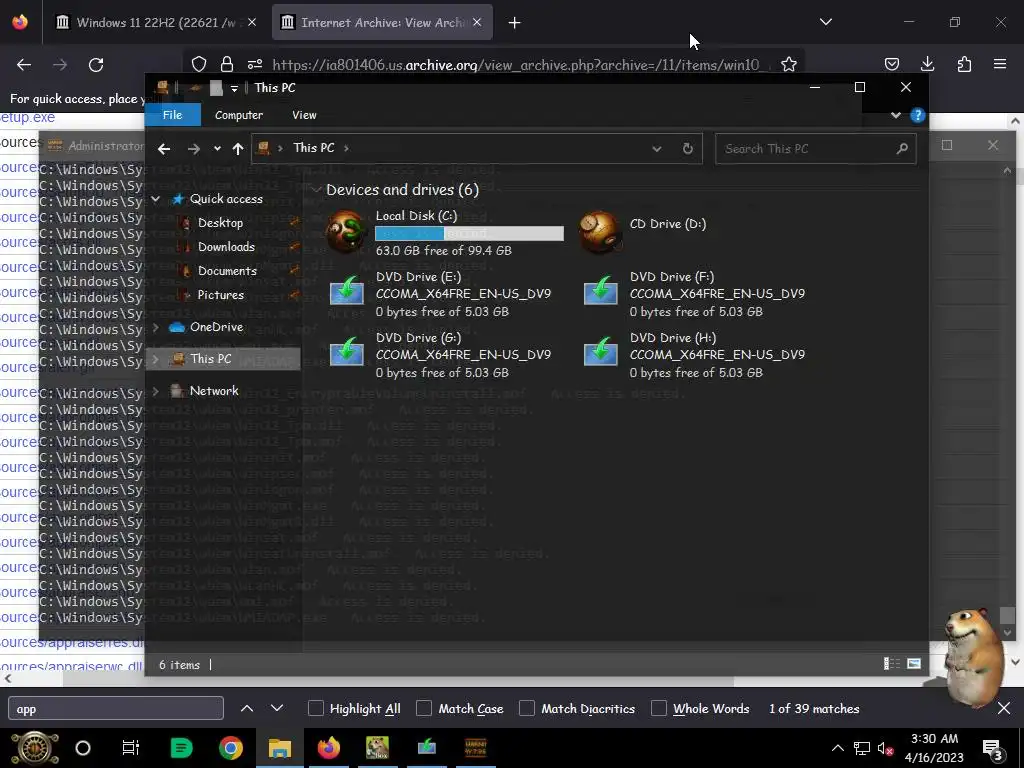This screenshot has height=768, width=1024.
Task: Click the muted volume tray icon
Action: coord(886,748)
